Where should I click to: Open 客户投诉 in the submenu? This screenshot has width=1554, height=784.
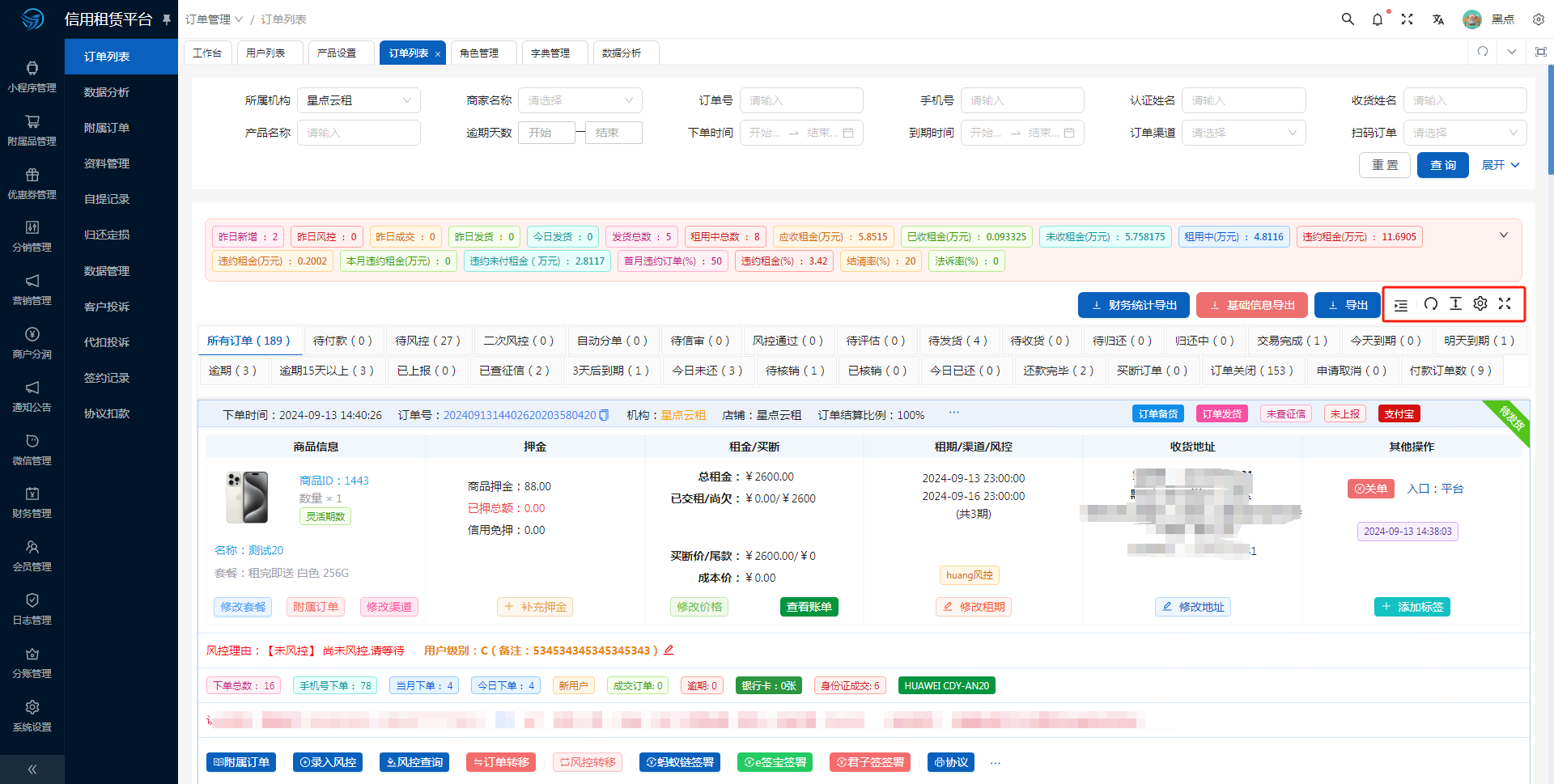[107, 307]
